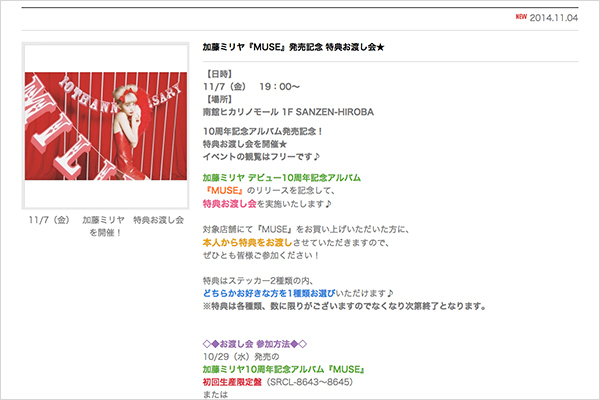Click the 【日時】 heading
The width and height of the screenshot is (600, 400).
220,74
